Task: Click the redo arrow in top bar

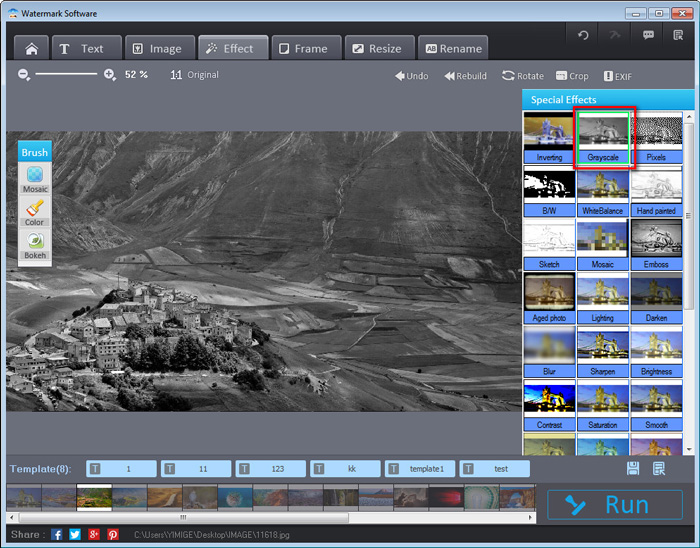Action: pyautogui.click(x=615, y=35)
